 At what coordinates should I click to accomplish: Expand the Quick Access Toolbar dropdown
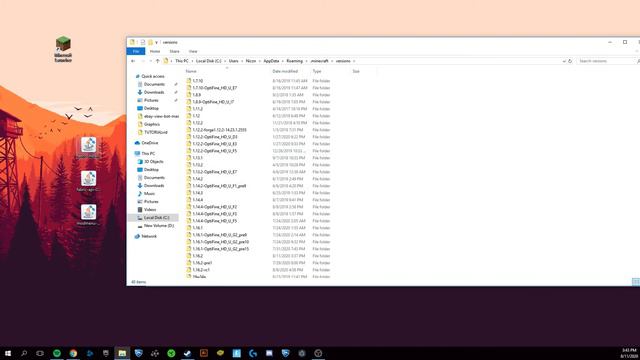coord(156,42)
